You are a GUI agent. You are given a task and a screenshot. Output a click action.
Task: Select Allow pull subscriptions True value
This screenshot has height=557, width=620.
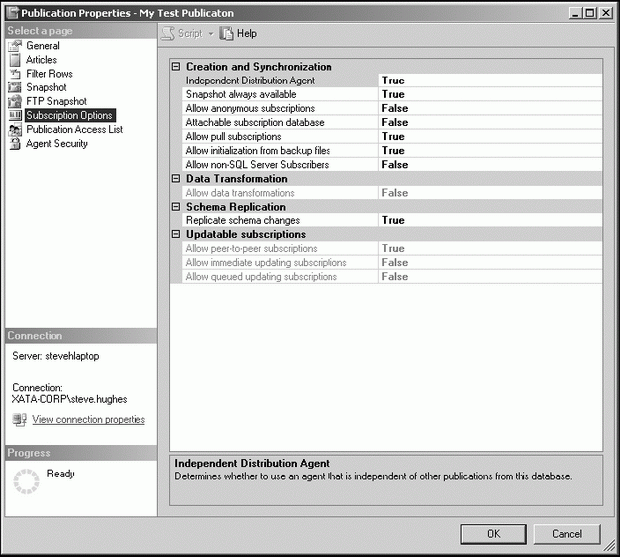[x=490, y=137]
